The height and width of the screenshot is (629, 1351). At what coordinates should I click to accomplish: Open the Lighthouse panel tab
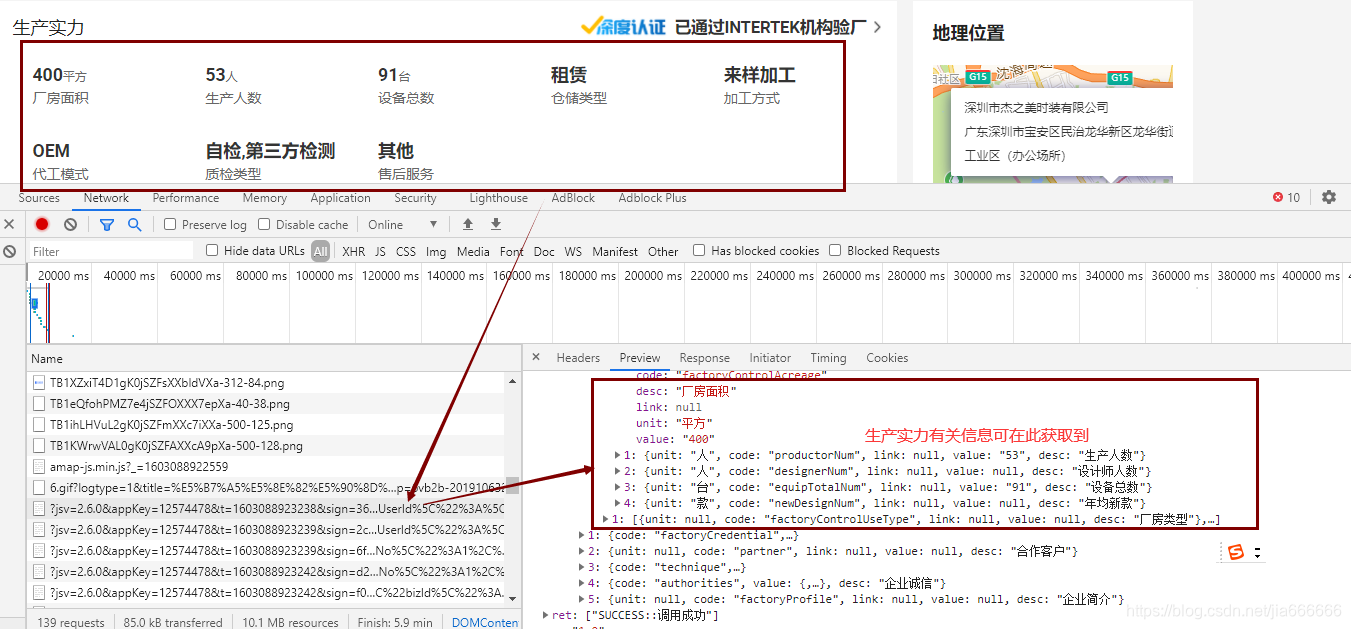498,198
